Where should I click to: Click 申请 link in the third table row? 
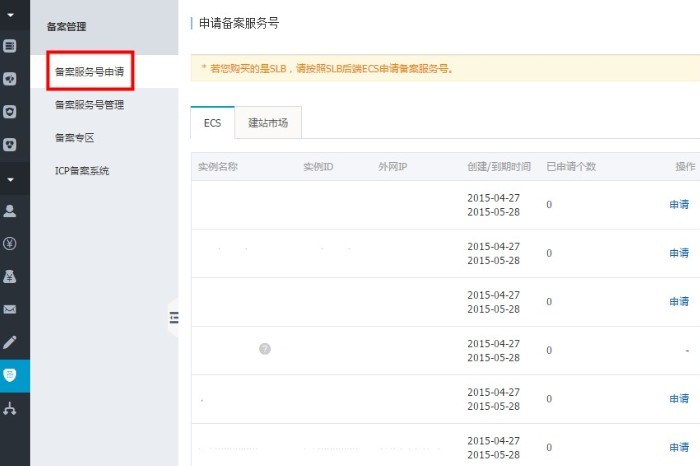pos(678,301)
